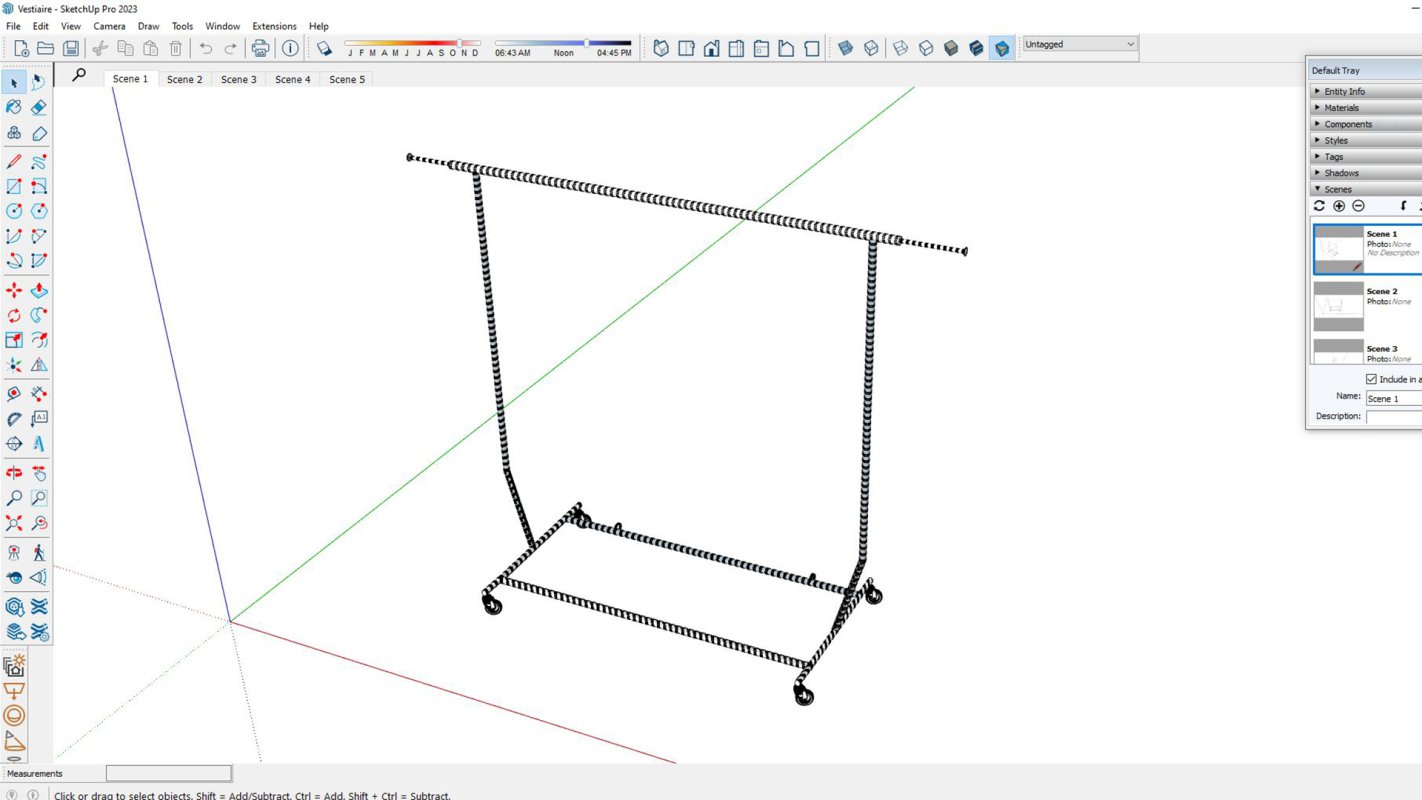Viewport: 1422px width, 800px height.
Task: Switch to X-Ray face style
Action: (845, 48)
